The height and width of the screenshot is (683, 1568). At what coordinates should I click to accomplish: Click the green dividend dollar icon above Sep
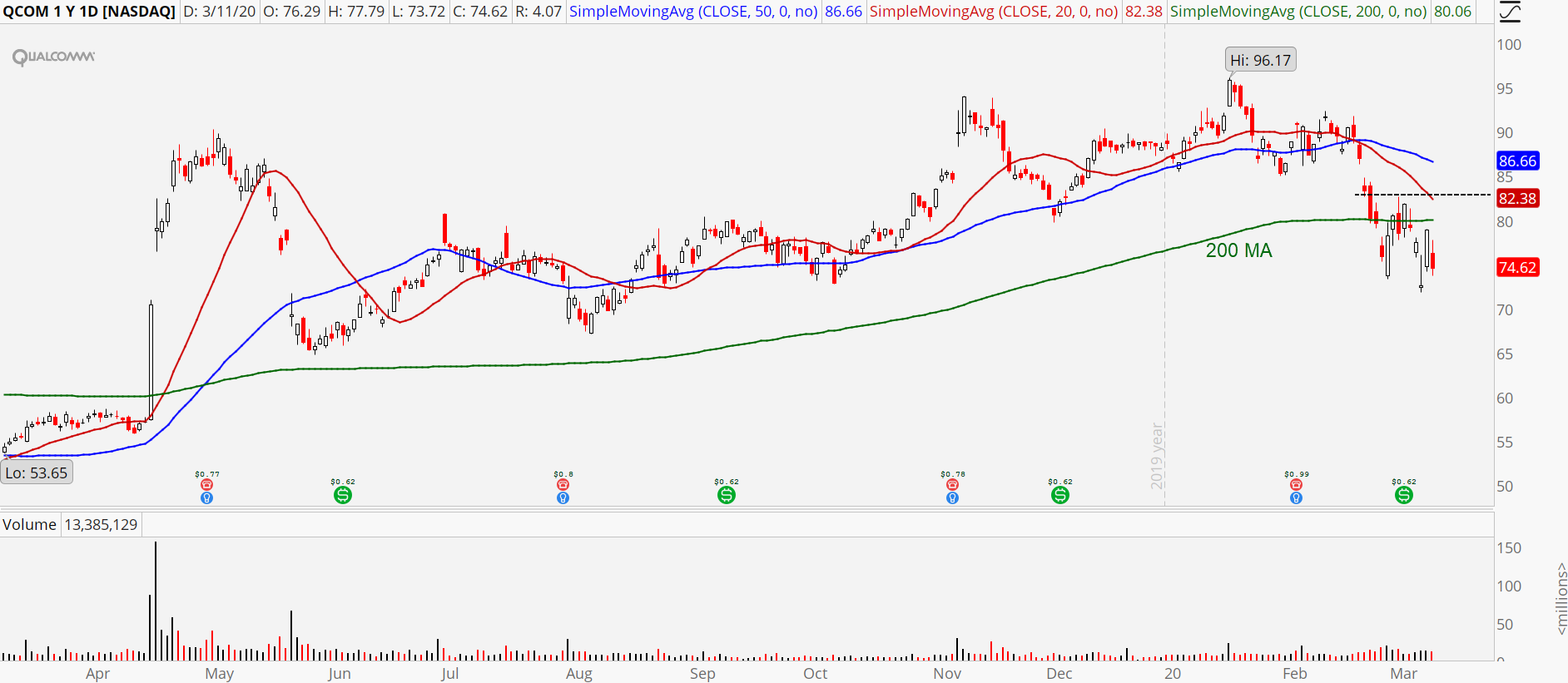tap(727, 495)
